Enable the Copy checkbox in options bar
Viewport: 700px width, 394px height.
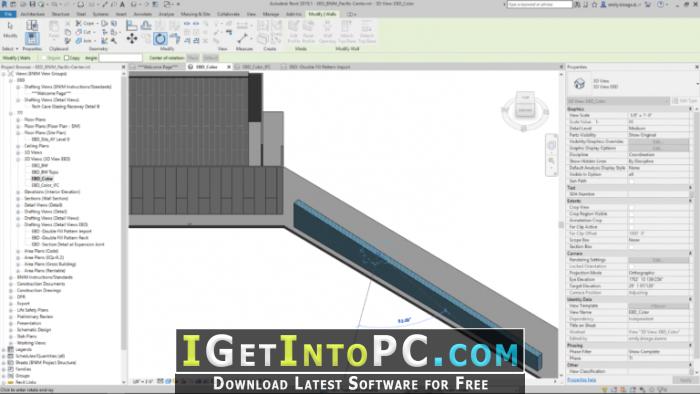click(x=67, y=58)
